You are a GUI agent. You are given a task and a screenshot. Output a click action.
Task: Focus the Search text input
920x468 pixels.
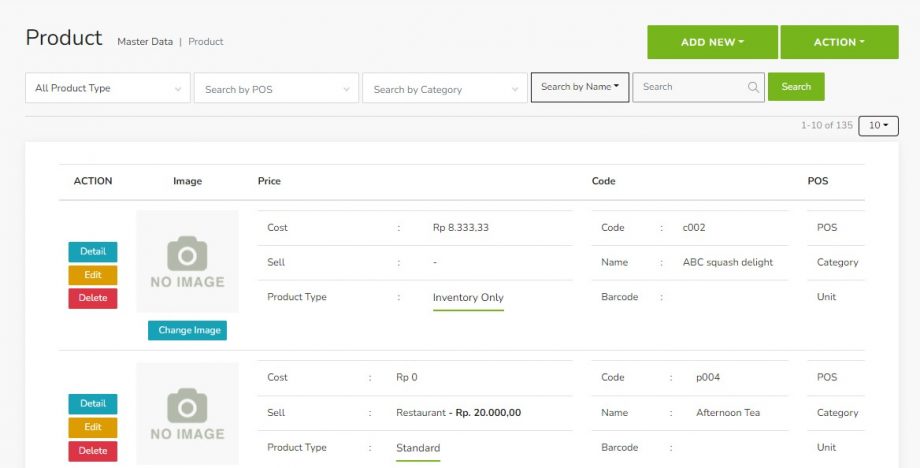pos(698,87)
